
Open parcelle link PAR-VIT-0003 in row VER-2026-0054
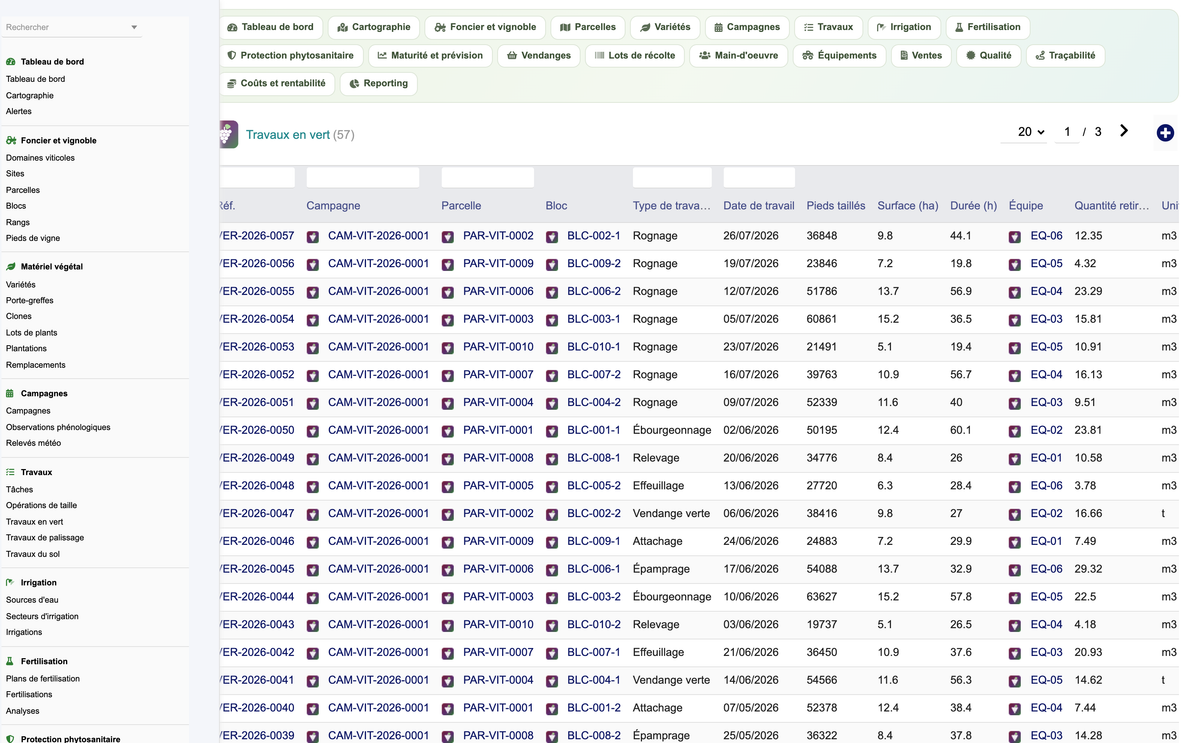(x=498, y=319)
